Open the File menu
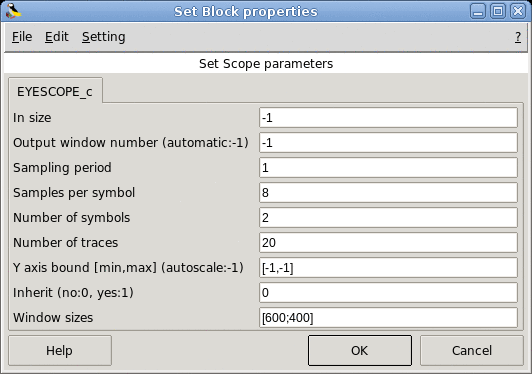Image resolution: width=532 pixels, height=374 pixels. [22, 37]
